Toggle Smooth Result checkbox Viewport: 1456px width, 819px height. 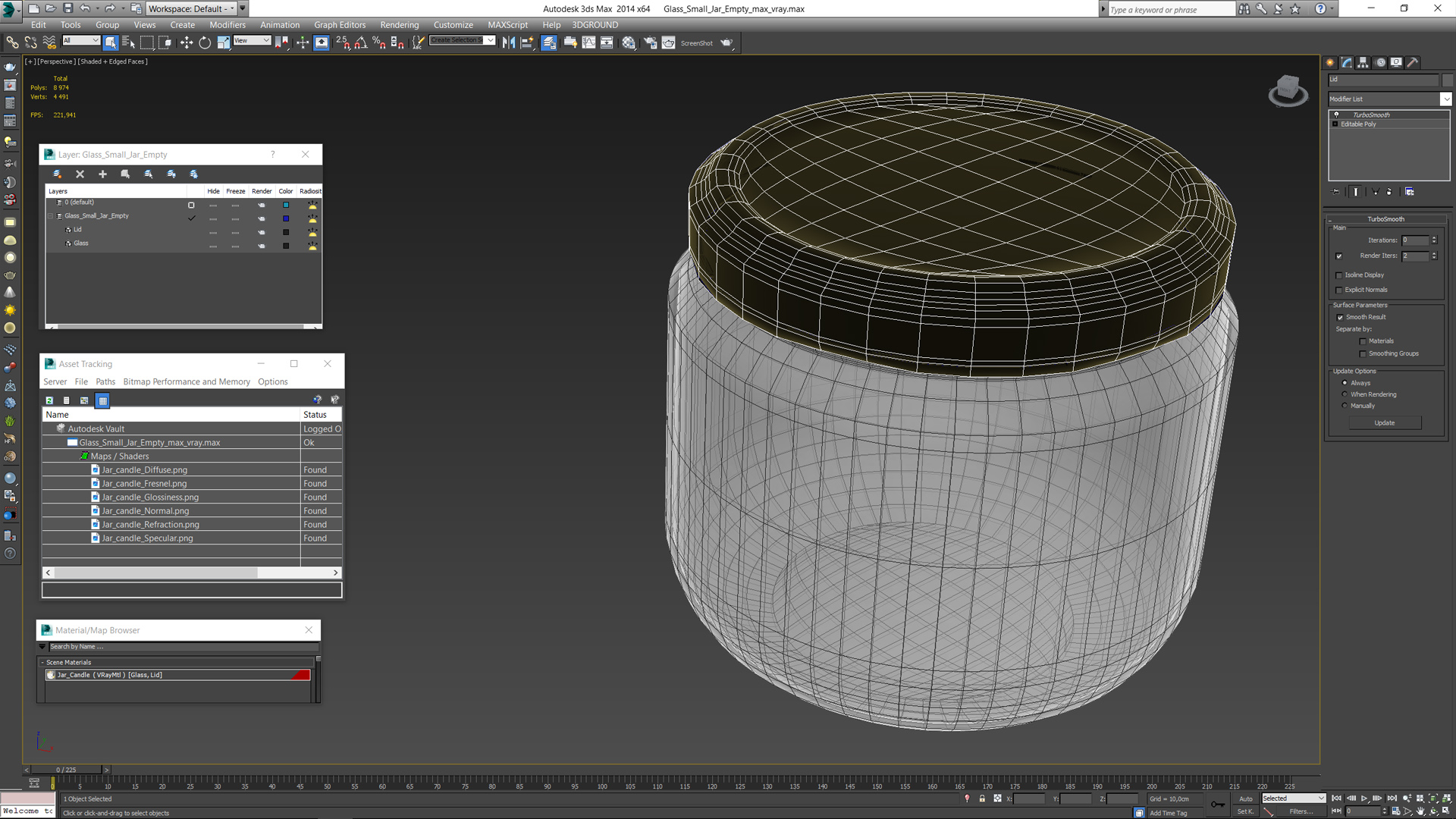tap(1340, 318)
